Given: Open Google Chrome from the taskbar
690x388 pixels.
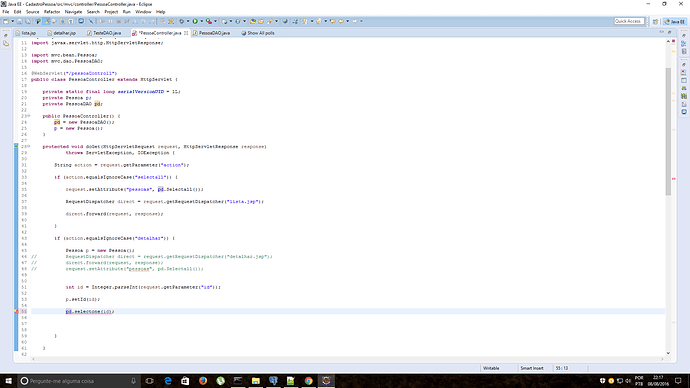Looking at the screenshot, I should (x=308, y=381).
